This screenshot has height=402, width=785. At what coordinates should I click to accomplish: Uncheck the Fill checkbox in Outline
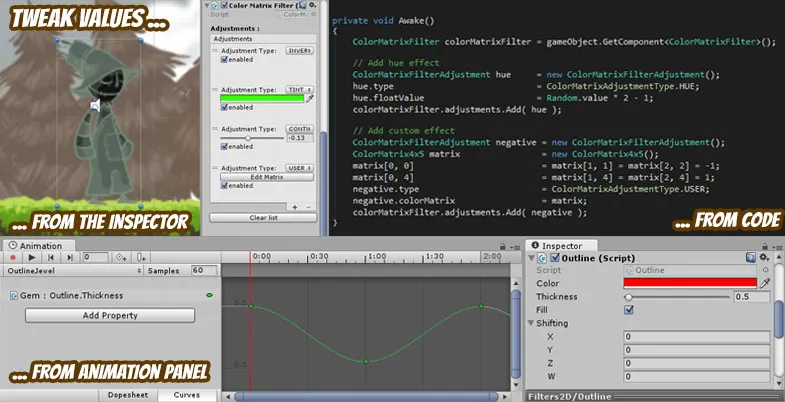[629, 310]
